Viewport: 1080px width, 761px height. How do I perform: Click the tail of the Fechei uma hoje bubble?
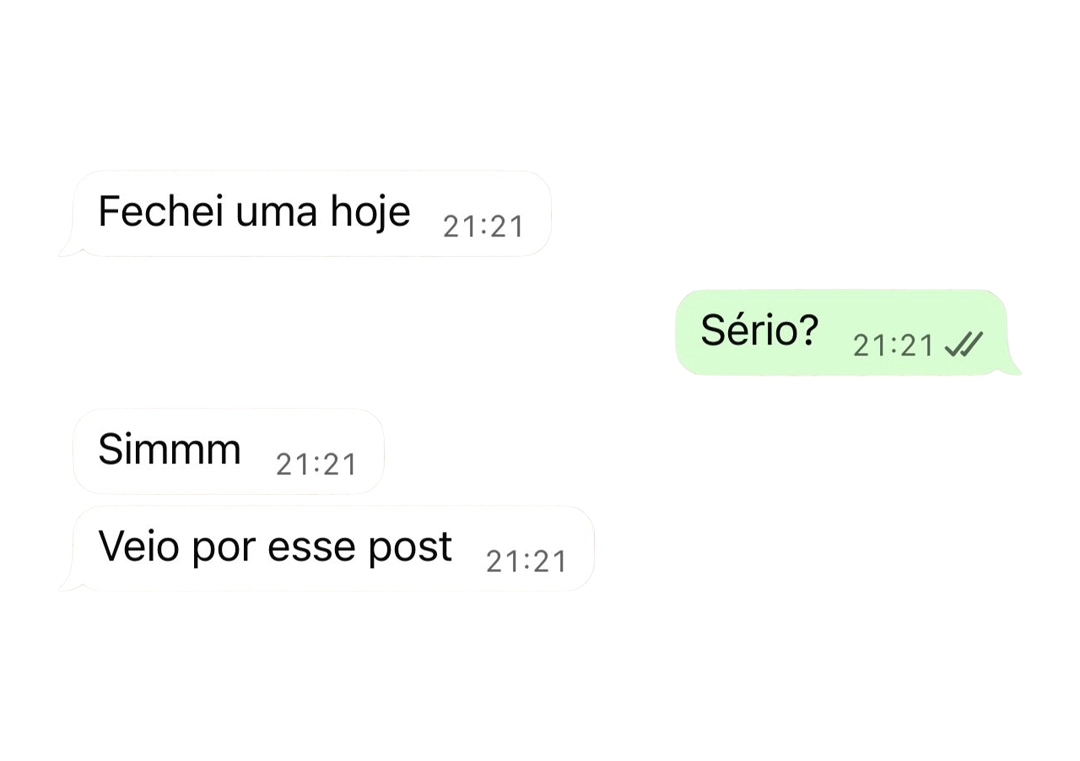click(x=68, y=248)
